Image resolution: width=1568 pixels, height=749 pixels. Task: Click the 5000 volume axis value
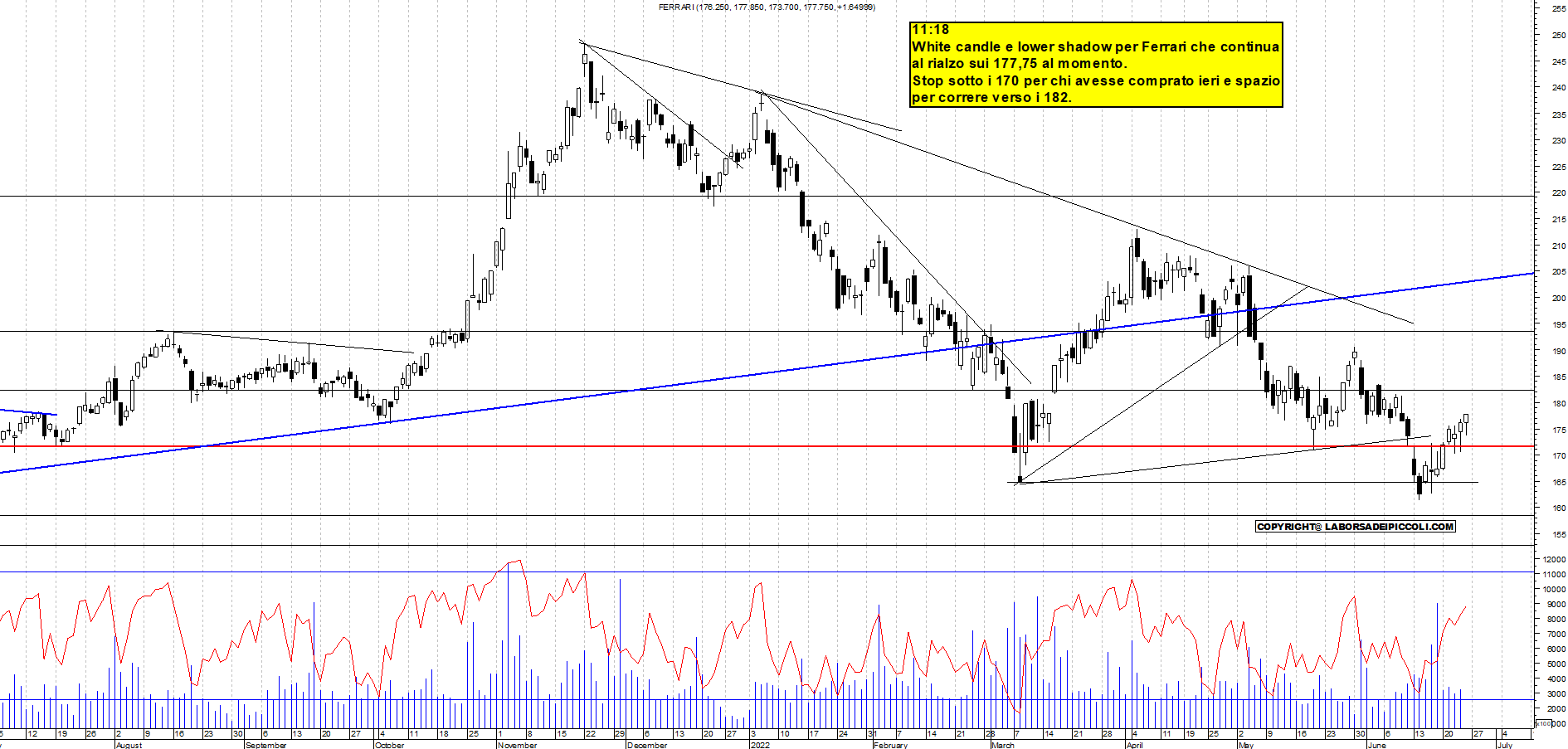pyautogui.click(x=1556, y=664)
